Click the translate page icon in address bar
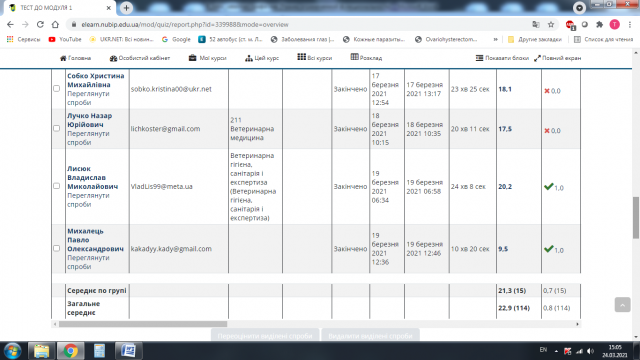Image resolution: width=640 pixels, height=360 pixels. click(536, 24)
